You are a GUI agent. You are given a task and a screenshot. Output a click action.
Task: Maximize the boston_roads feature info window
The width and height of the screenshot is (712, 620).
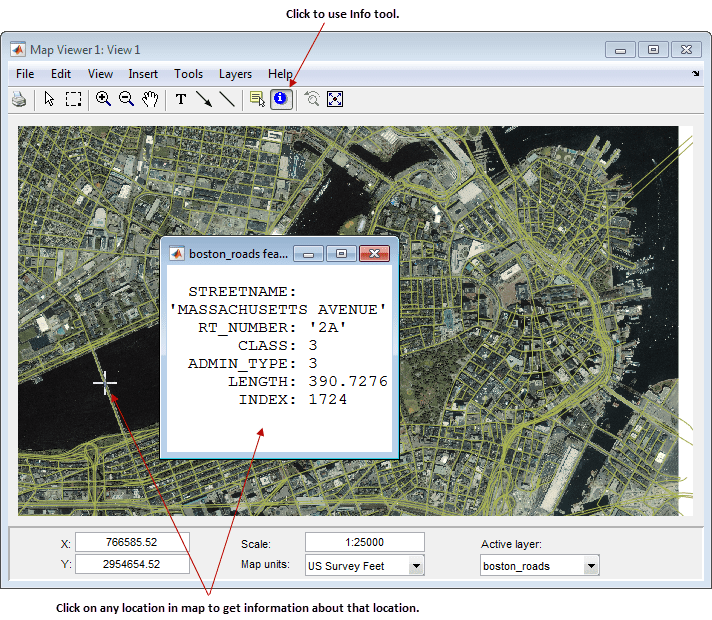coord(341,254)
